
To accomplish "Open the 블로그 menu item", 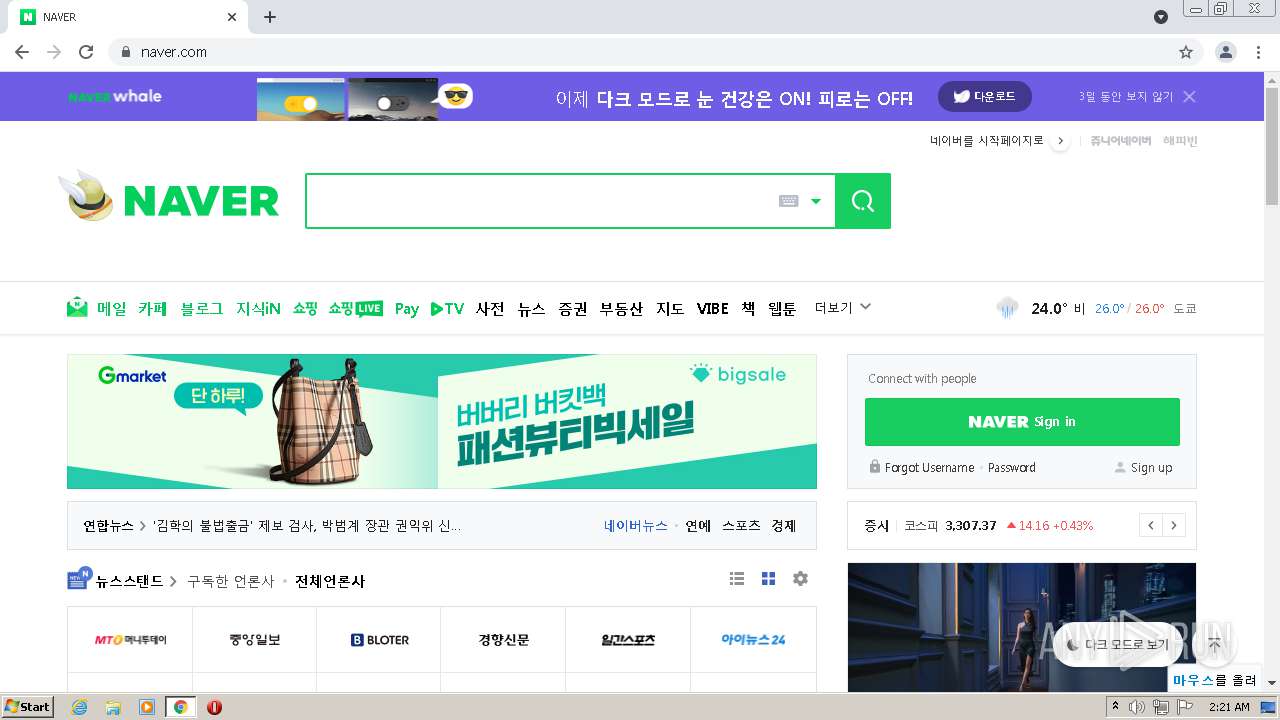I will pyautogui.click(x=201, y=309).
